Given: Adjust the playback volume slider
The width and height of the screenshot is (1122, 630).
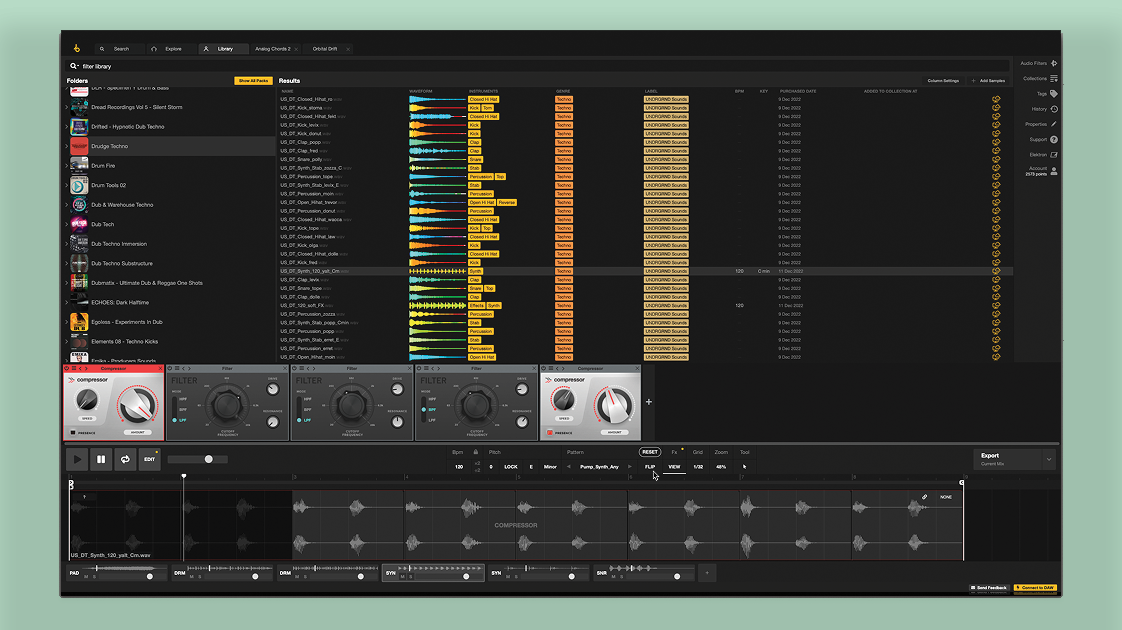Looking at the screenshot, I should [x=208, y=459].
